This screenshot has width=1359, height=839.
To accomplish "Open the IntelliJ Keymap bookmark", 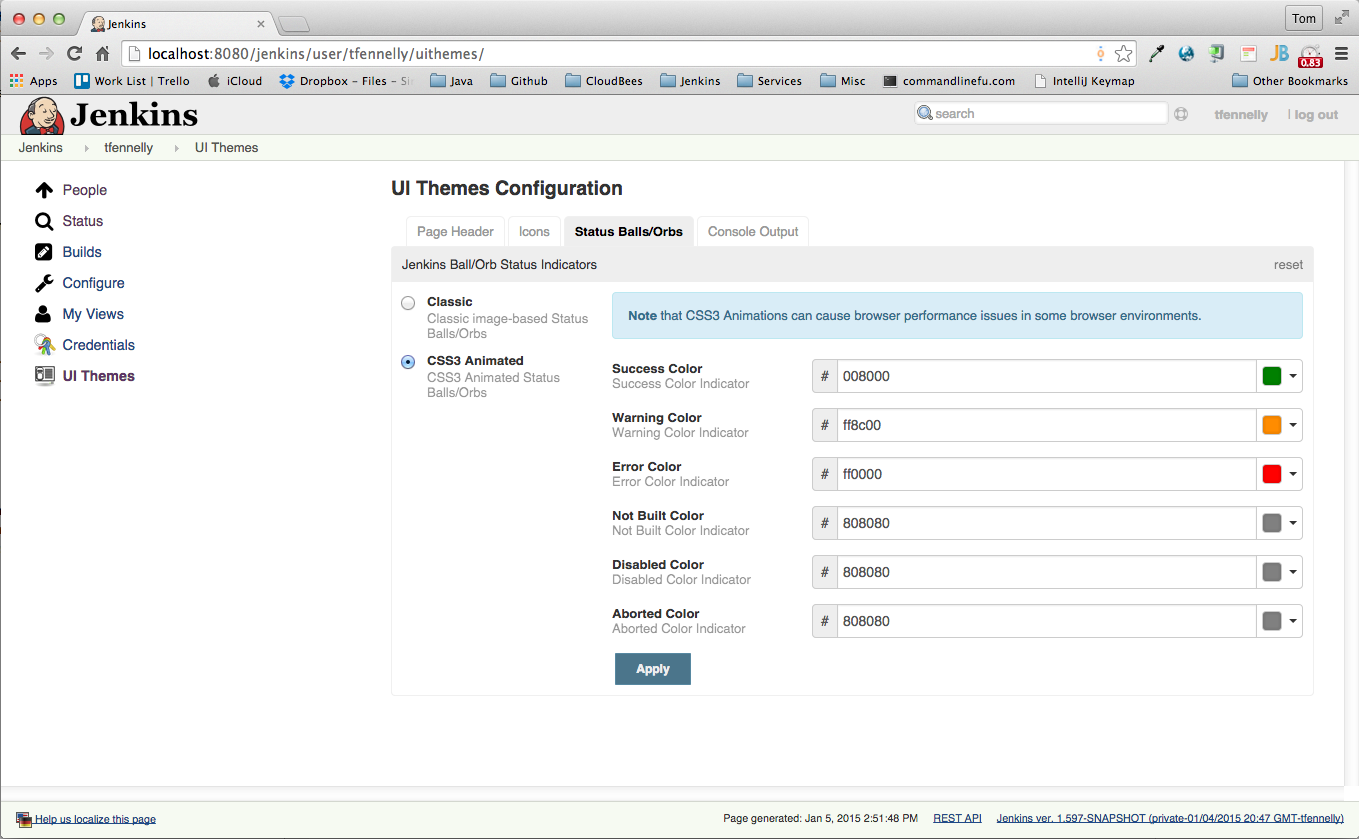I will [x=1085, y=81].
